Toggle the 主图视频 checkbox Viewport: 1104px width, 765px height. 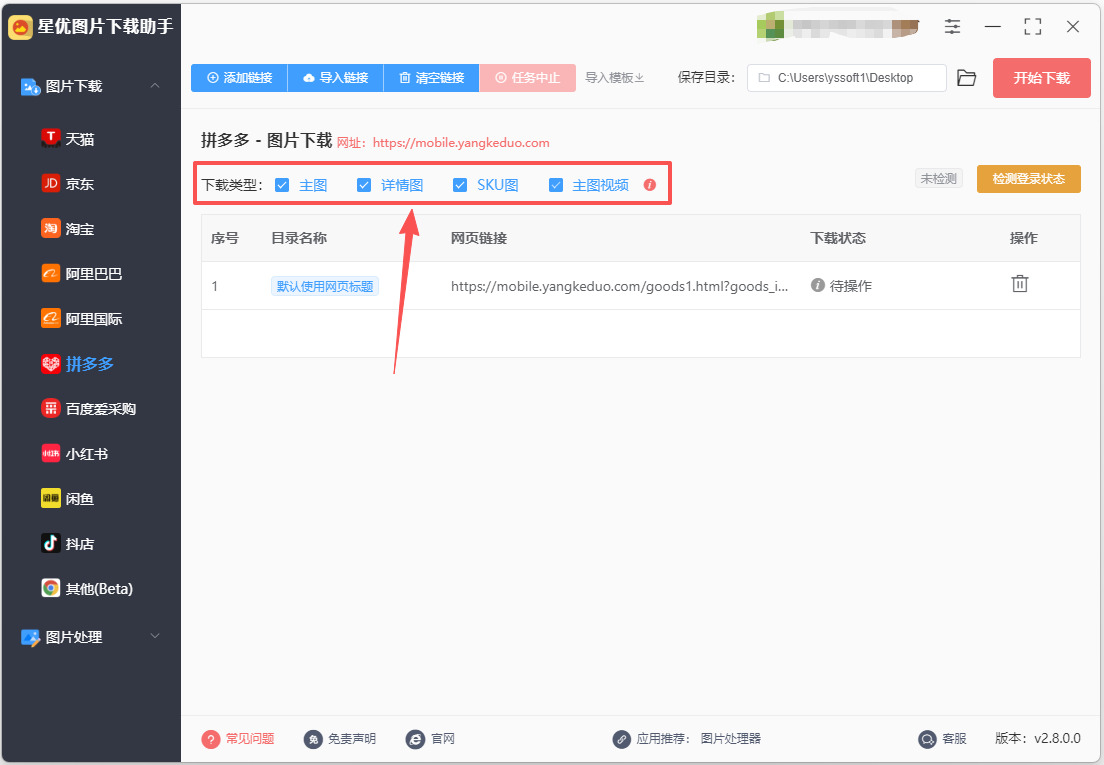coord(556,185)
